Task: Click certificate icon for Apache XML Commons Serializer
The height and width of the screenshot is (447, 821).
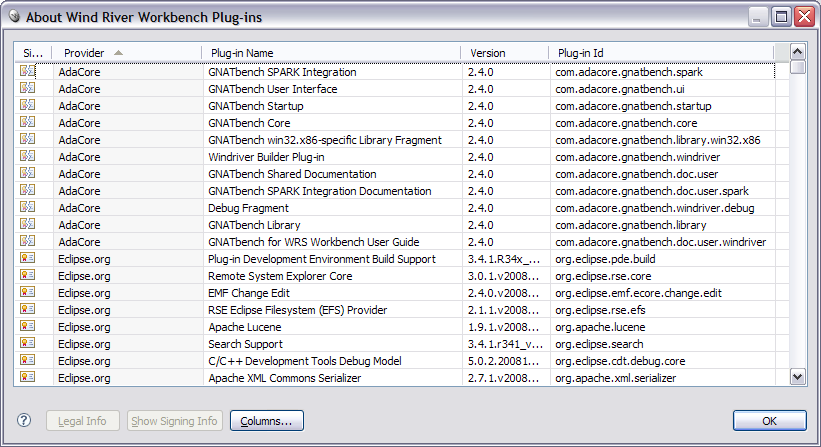Action: coord(28,377)
